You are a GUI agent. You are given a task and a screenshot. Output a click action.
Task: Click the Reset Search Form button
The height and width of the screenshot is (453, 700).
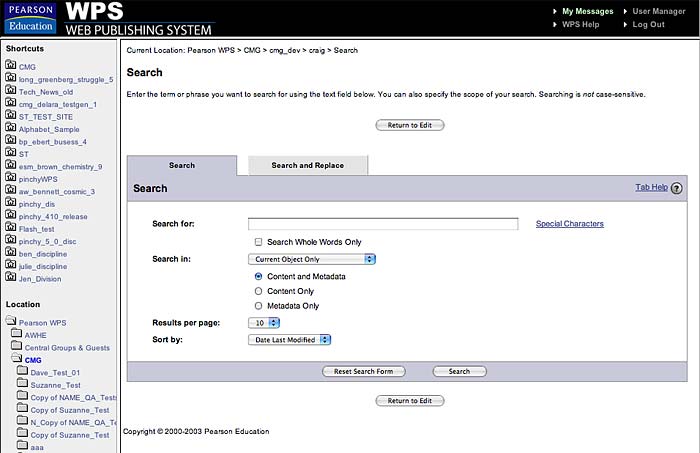click(364, 371)
